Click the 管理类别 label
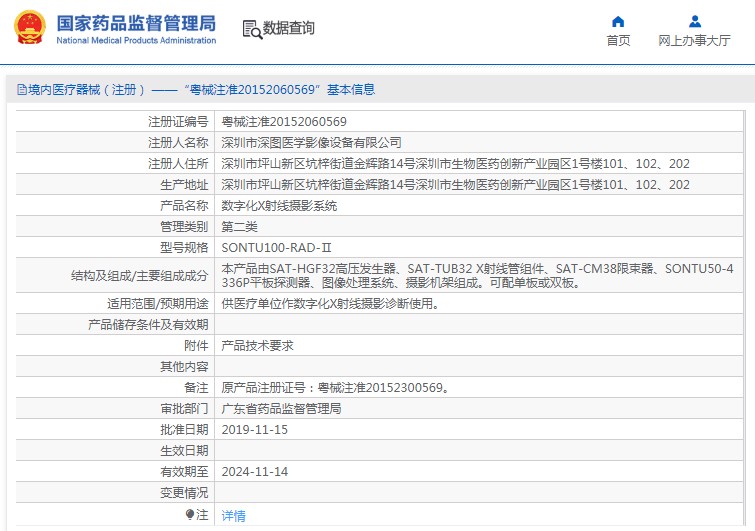This screenshot has width=755, height=531. [x=184, y=227]
